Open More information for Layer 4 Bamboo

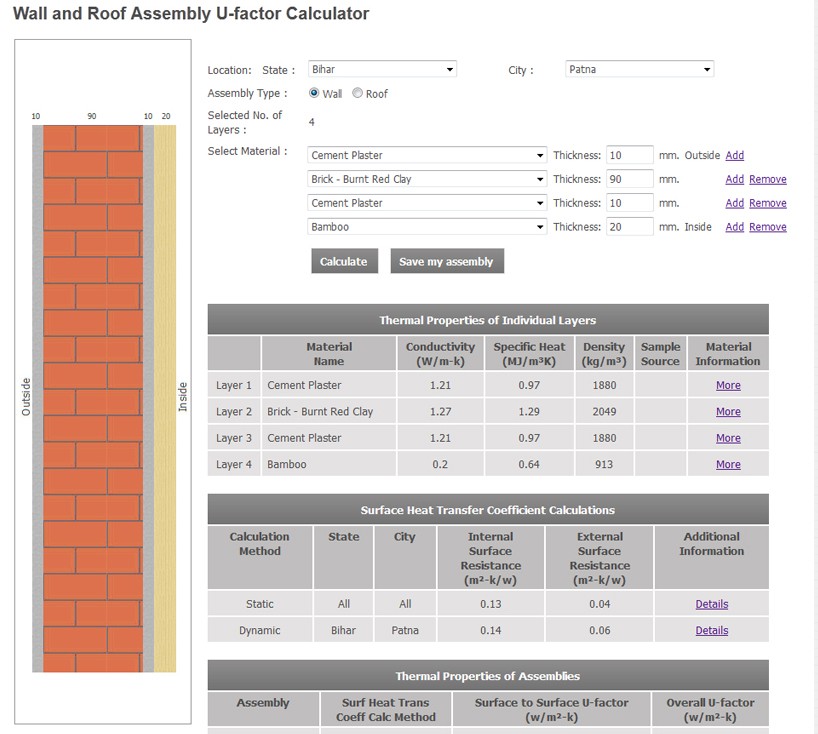(728, 464)
